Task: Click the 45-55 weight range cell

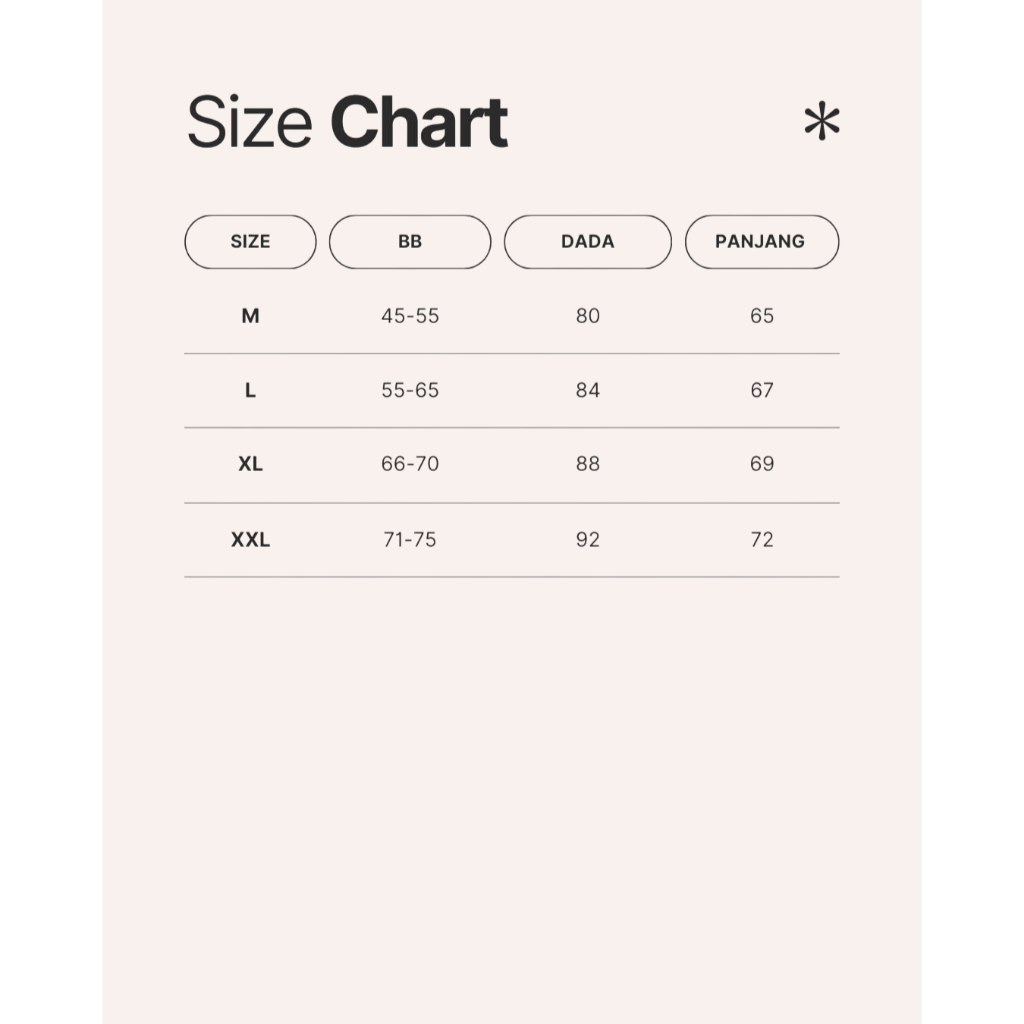Action: 410,316
